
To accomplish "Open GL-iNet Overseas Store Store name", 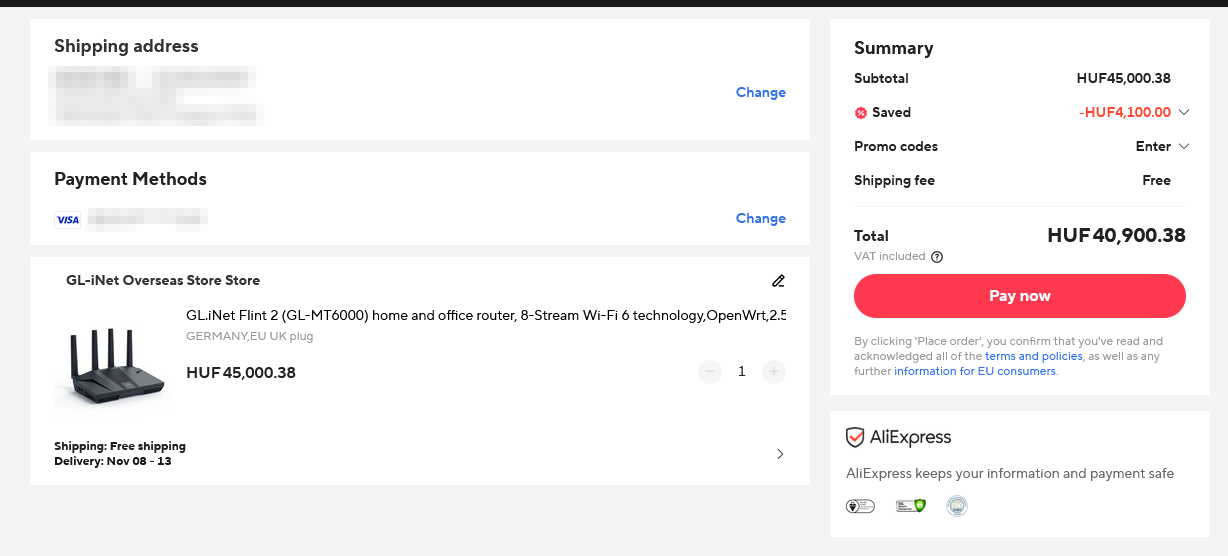I will click(163, 280).
